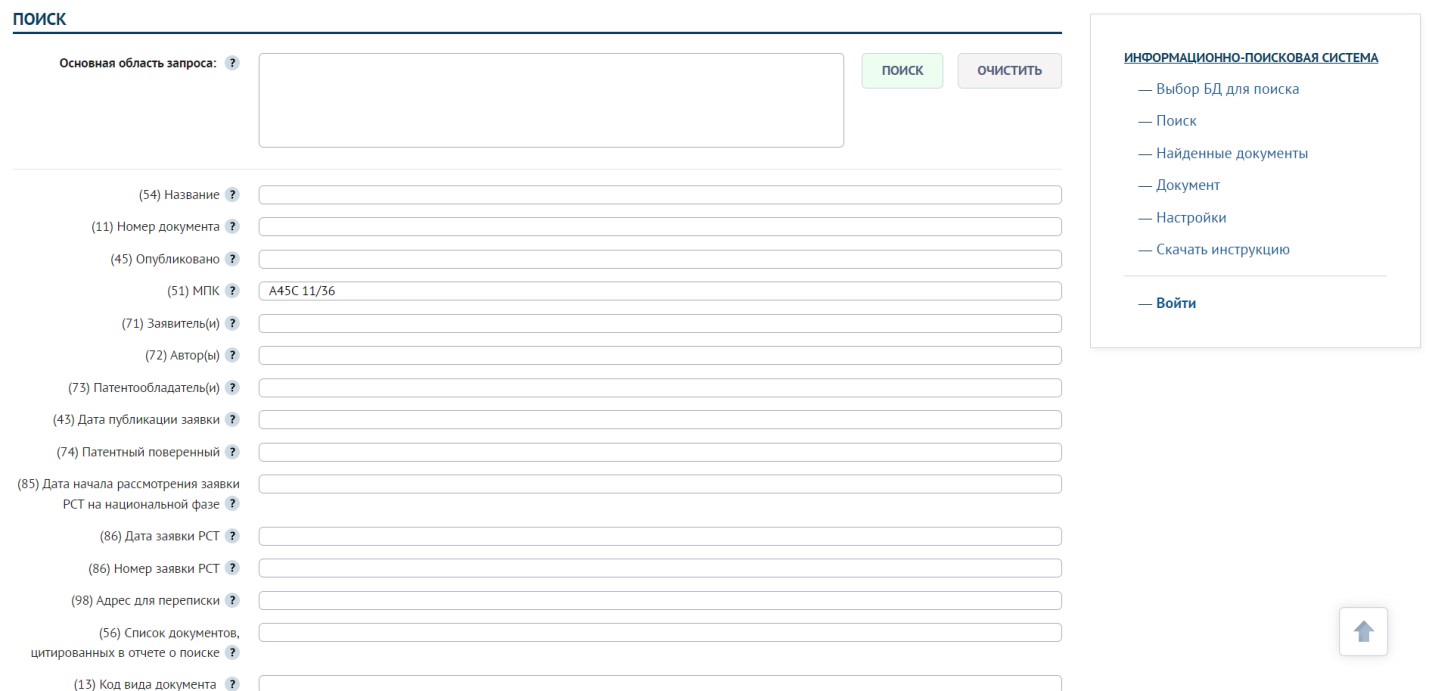Click the ПОИСК section heading text
The image size is (1429, 691).
coord(39,19)
